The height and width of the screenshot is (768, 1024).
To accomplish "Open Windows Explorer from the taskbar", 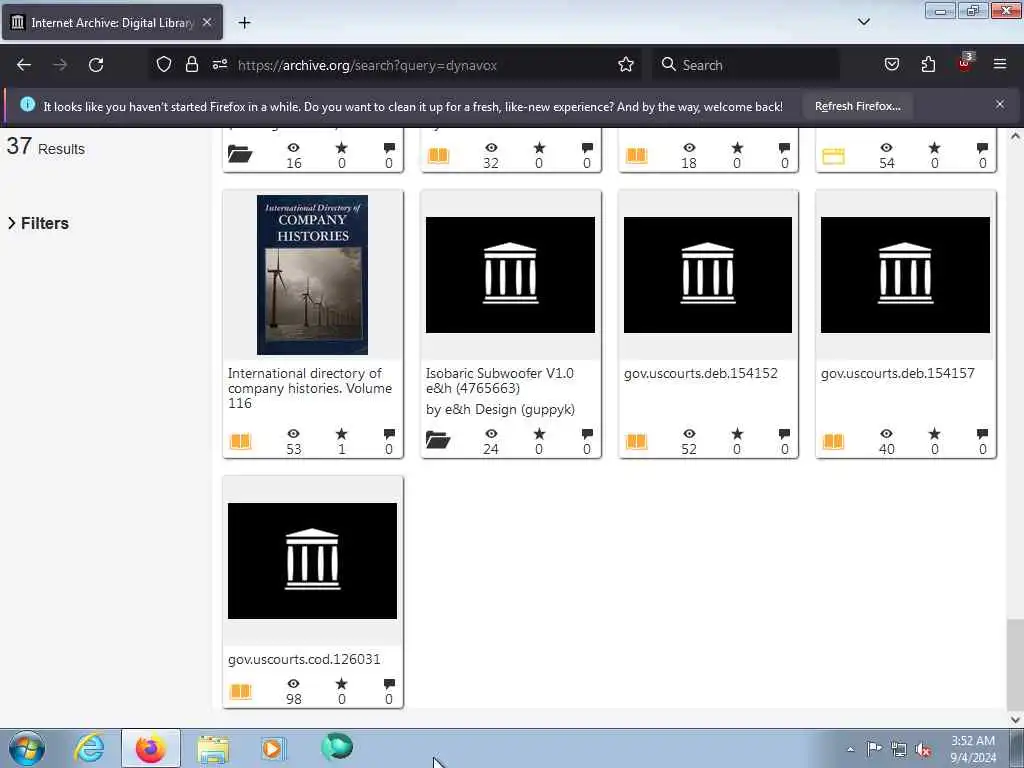I will point(213,748).
